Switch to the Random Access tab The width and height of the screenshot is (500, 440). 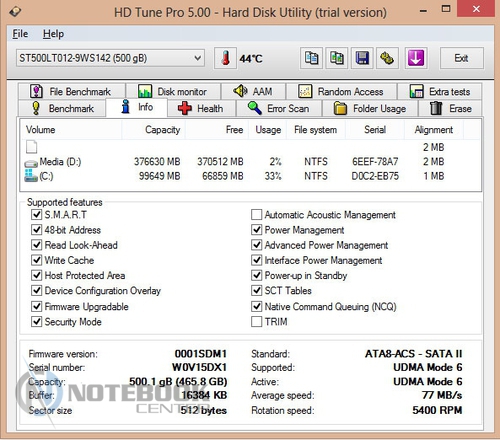(x=341, y=91)
